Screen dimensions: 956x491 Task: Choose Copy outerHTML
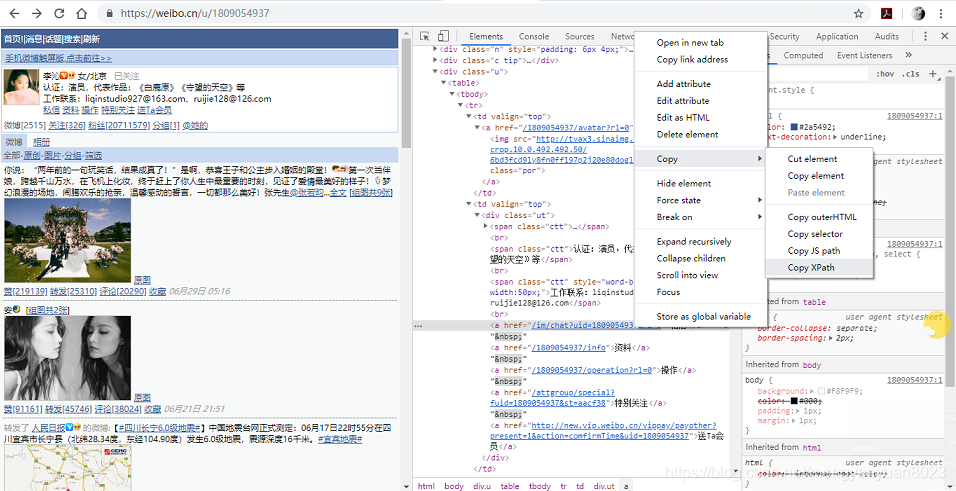(x=819, y=217)
